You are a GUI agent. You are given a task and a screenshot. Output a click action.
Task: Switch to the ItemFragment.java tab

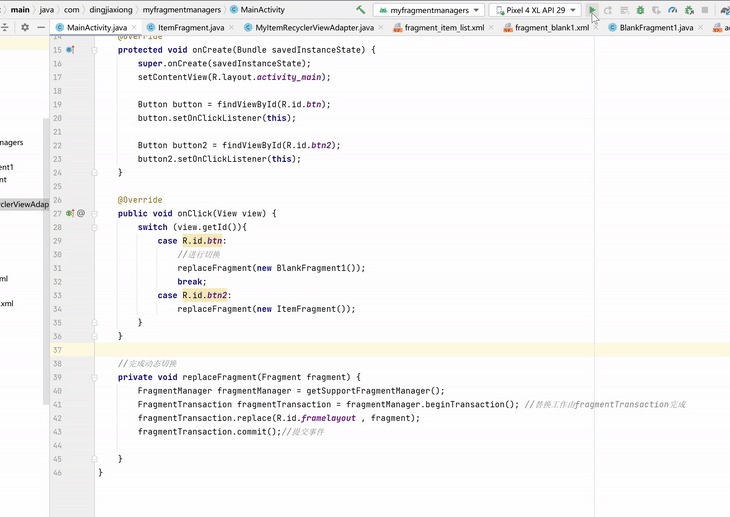[x=190, y=28]
